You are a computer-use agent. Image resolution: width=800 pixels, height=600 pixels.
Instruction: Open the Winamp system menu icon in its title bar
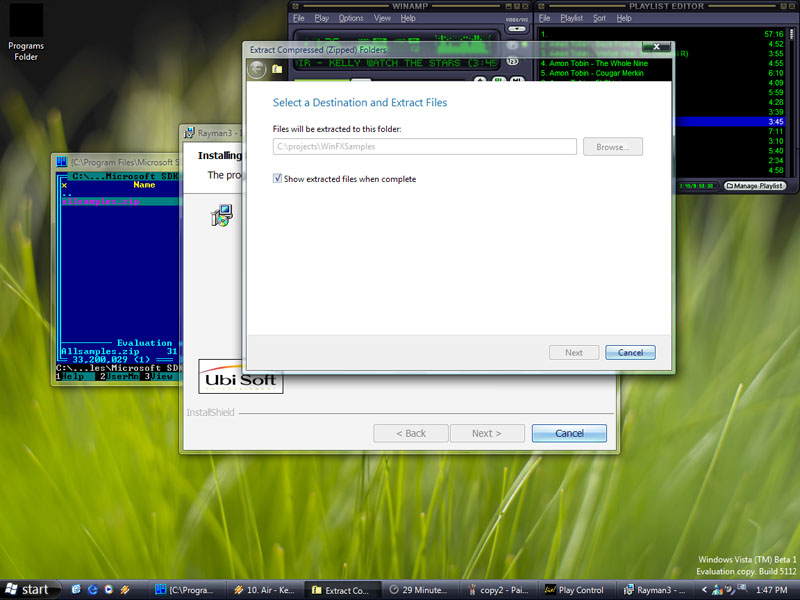[296, 6]
